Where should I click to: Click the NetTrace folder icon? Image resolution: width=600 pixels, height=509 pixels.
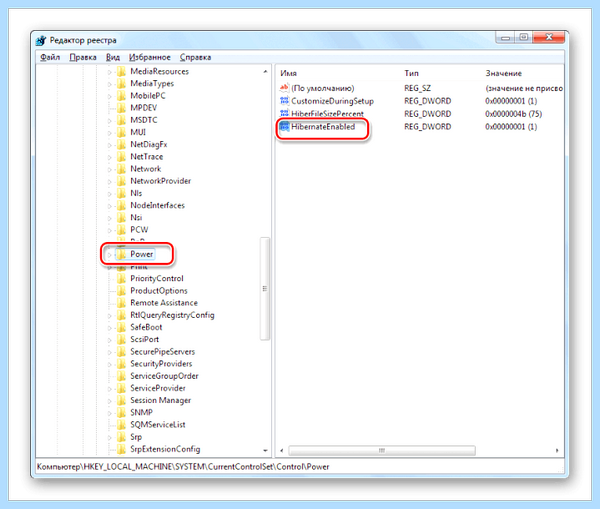(x=121, y=157)
